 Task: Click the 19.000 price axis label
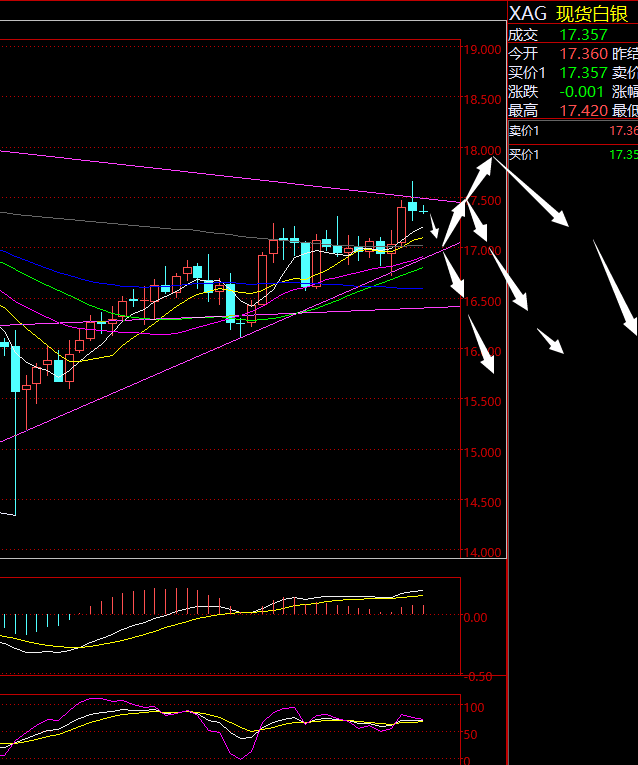click(482, 50)
